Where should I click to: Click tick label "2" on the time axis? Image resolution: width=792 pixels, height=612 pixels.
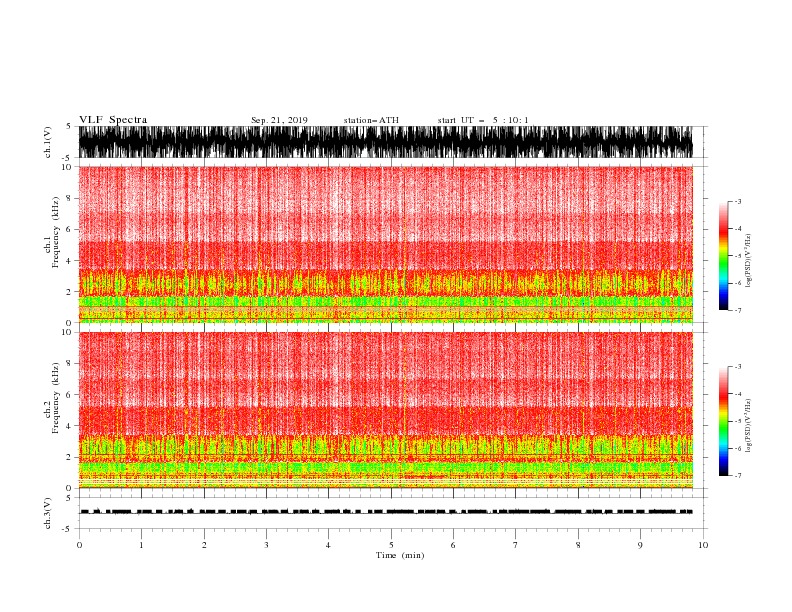coord(204,545)
